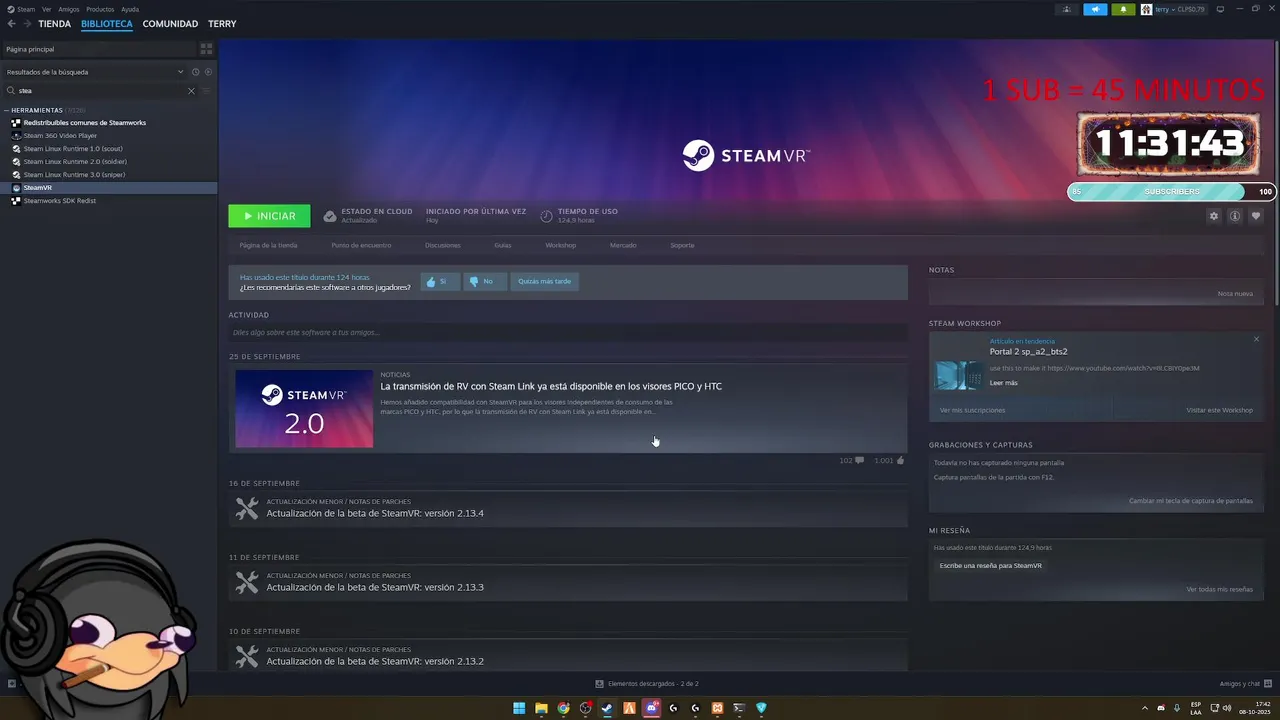Viewport: 1280px width, 720px height.
Task: Open the Ver menu
Action: [x=46, y=9]
